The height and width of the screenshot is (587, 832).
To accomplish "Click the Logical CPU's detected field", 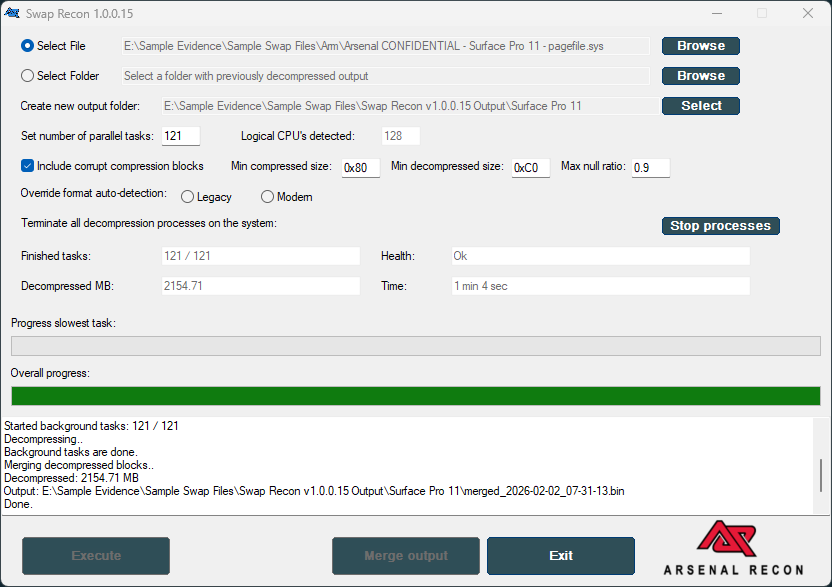I will point(401,136).
